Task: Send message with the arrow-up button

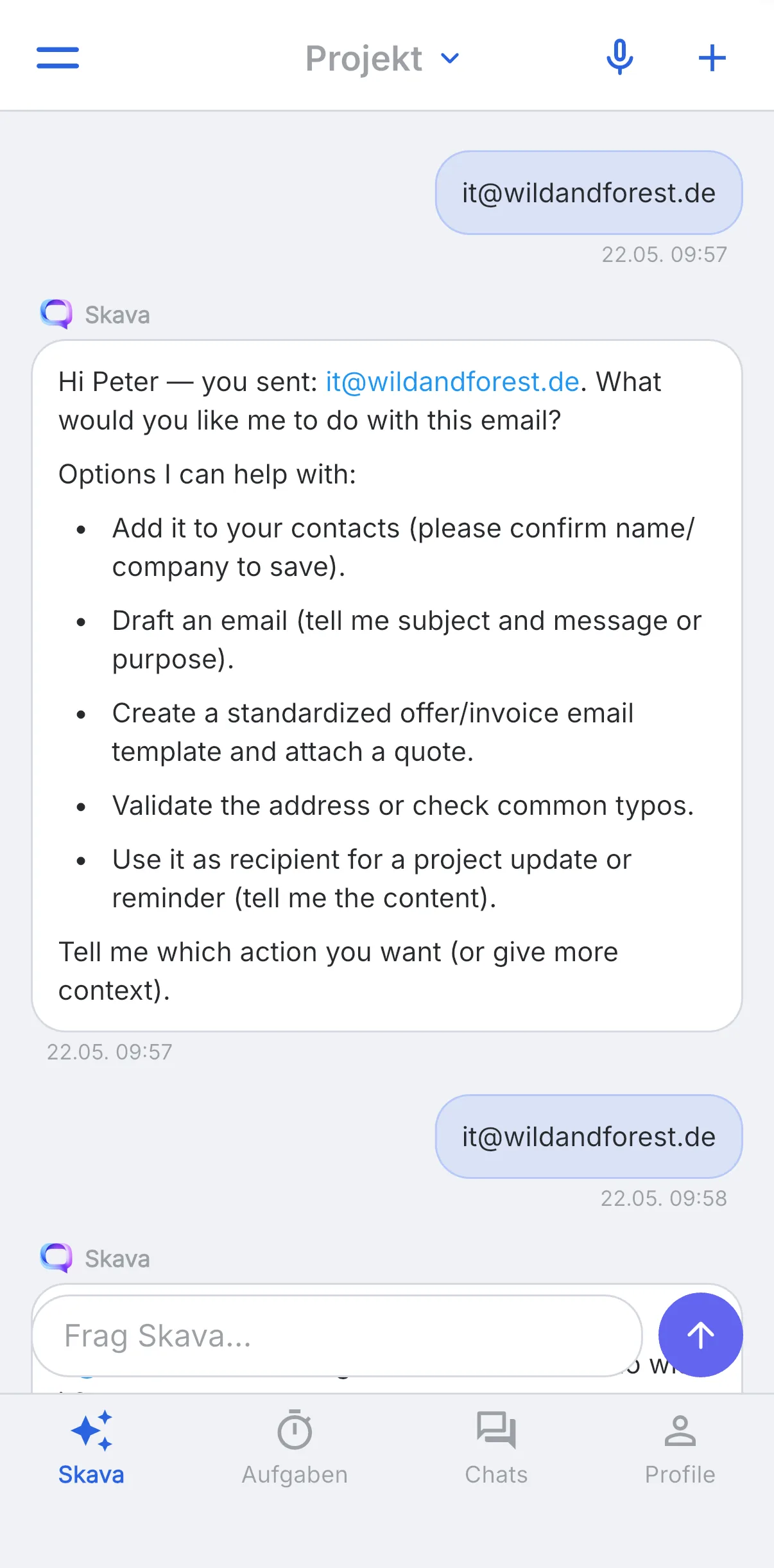Action: pyautogui.click(x=700, y=1335)
